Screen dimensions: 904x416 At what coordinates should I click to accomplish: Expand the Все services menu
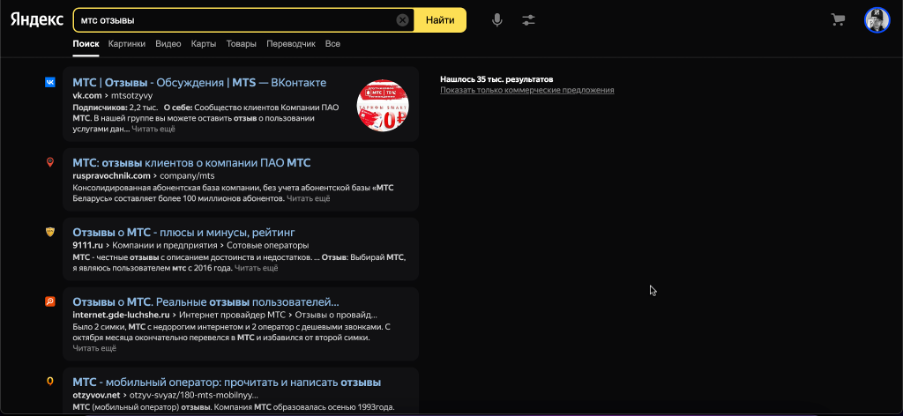point(333,44)
